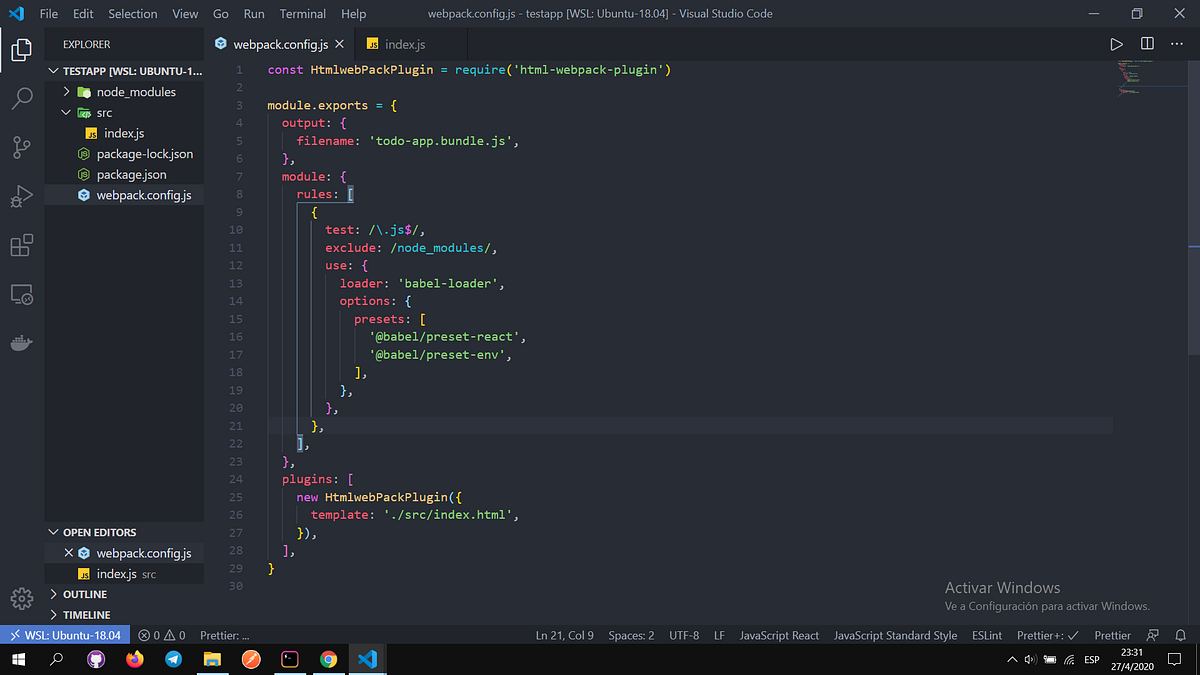Switch to the index.js editor tab
This screenshot has width=1200, height=675.
pyautogui.click(x=405, y=44)
